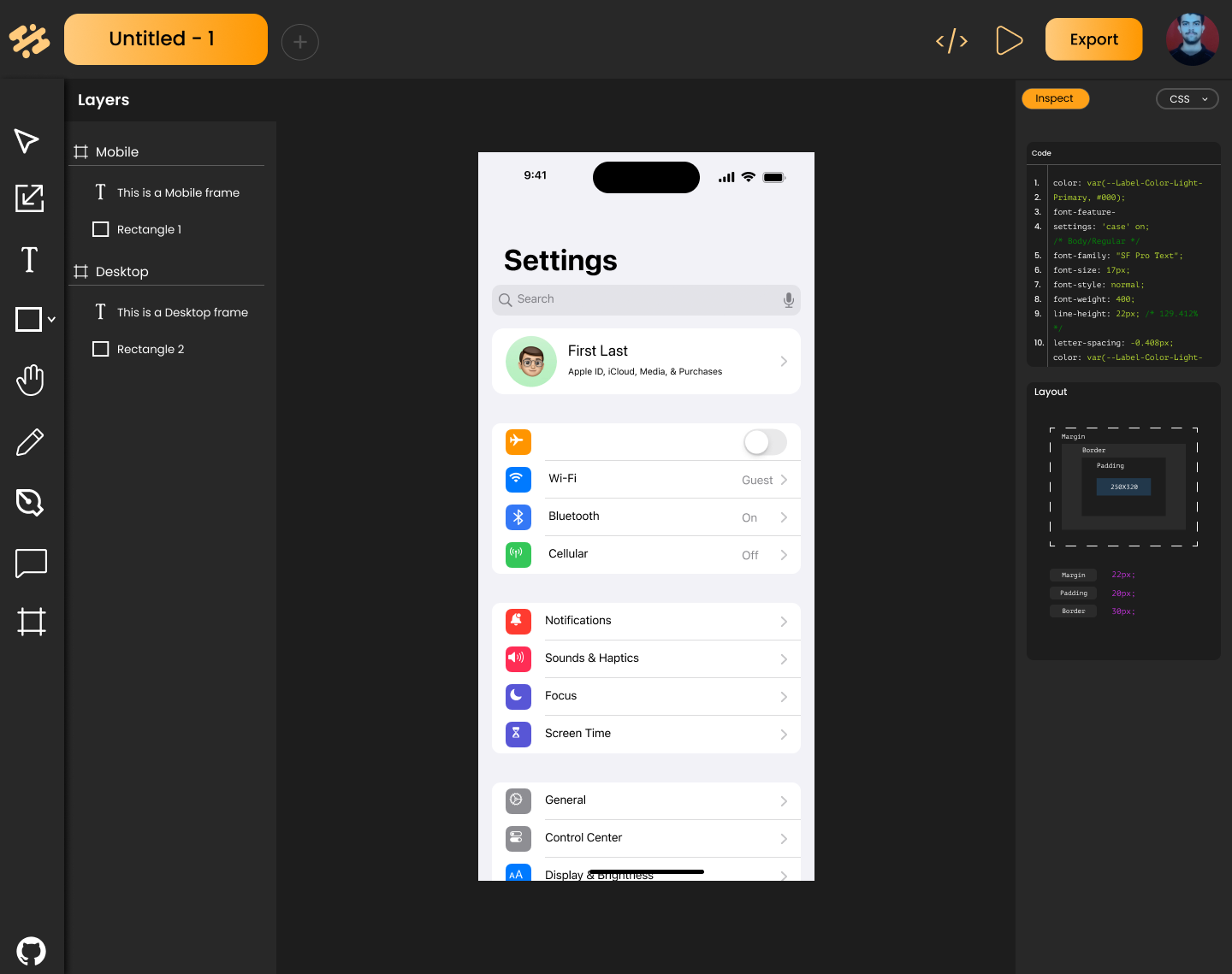Open shape tool dropdown arrow
The width and height of the screenshot is (1232, 974).
[x=51, y=319]
